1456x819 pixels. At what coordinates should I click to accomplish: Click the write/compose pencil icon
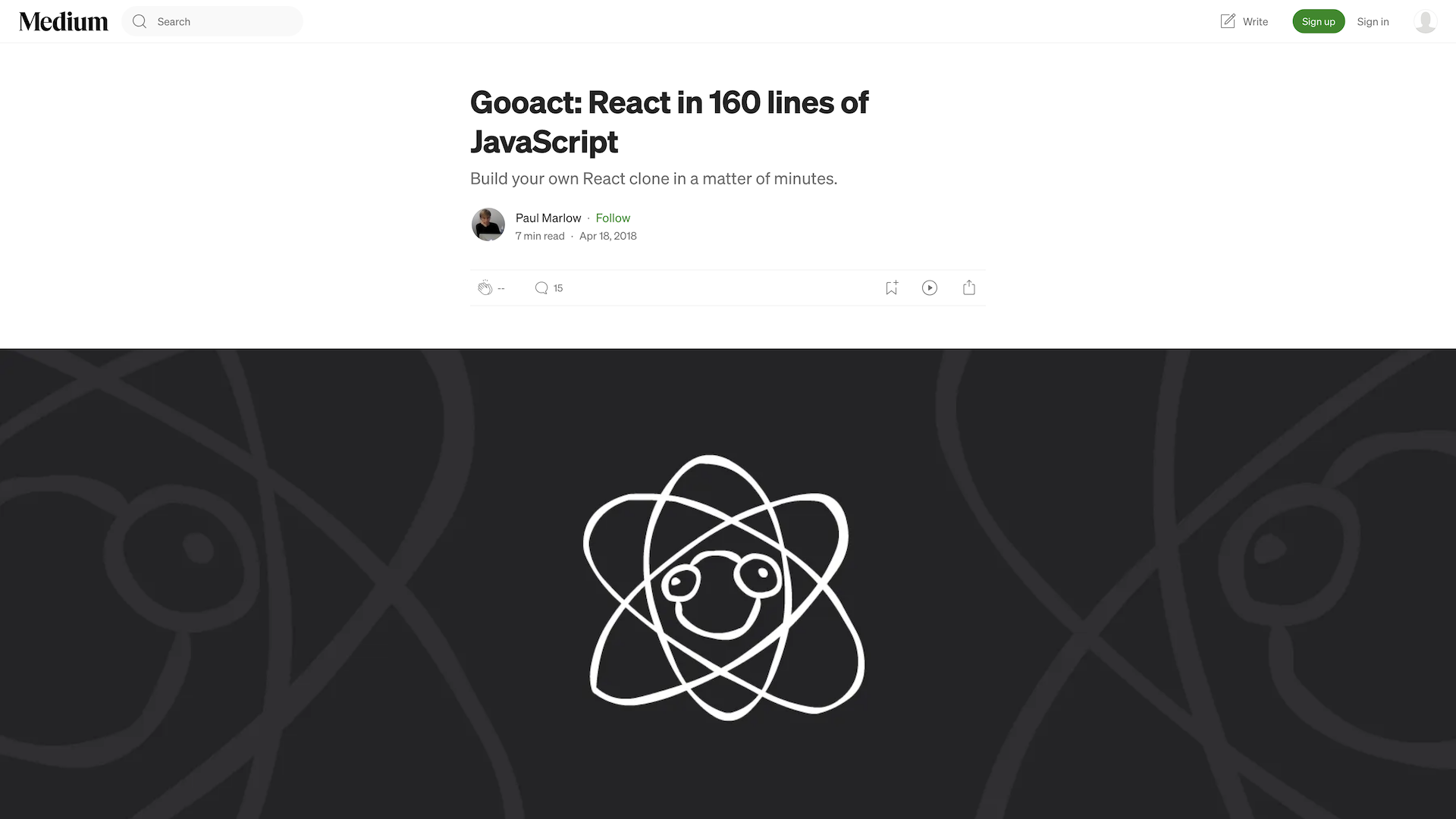pyautogui.click(x=1227, y=21)
